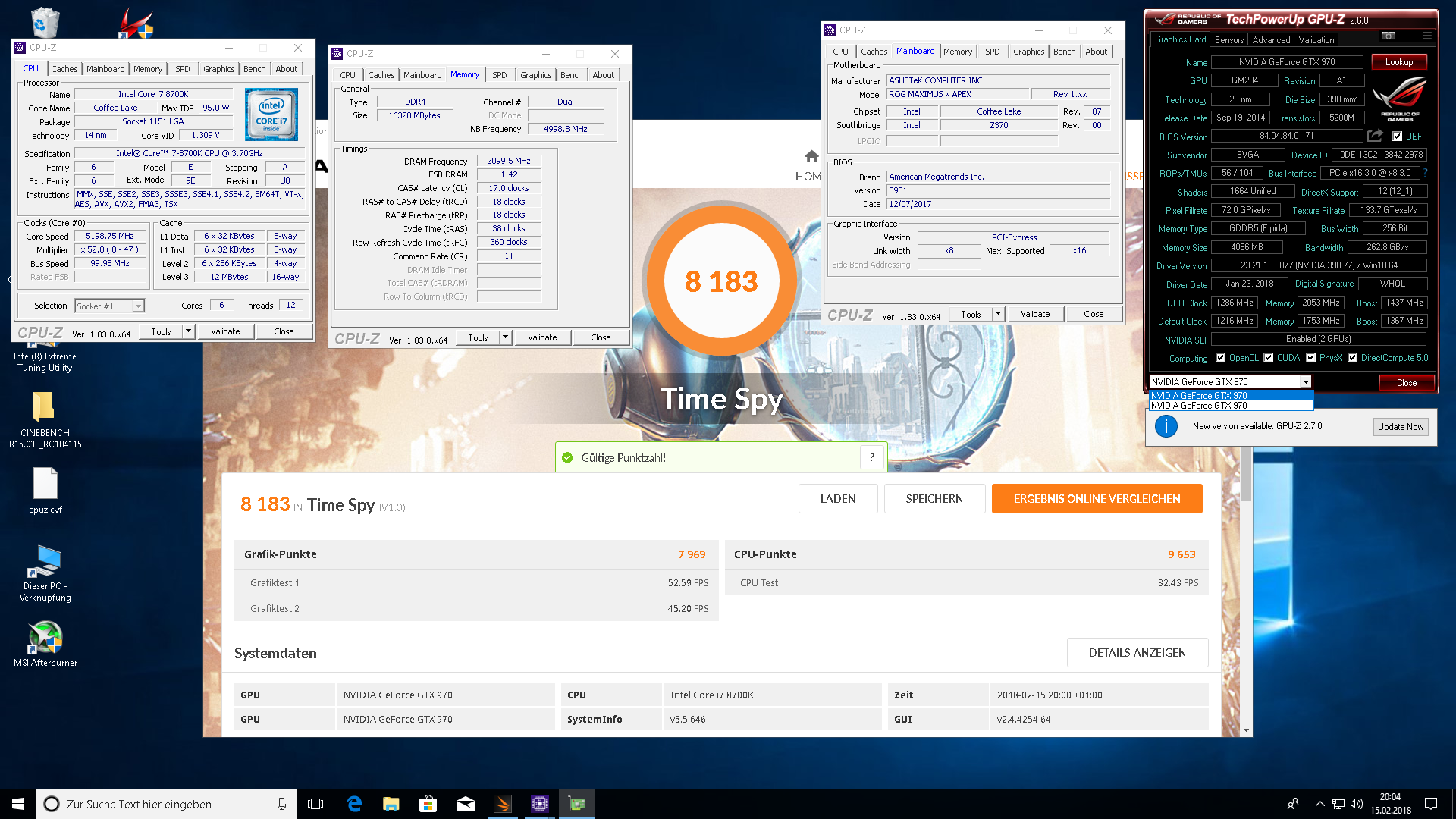This screenshot has height=819, width=1456.
Task: Click the LADEN button in 3DMark
Action: click(x=837, y=499)
